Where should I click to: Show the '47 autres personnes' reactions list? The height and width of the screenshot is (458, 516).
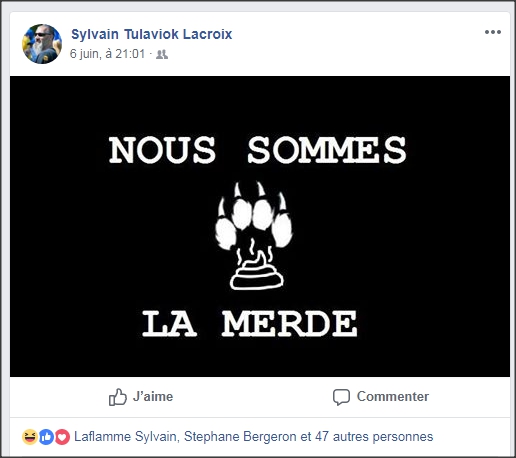[374, 437]
